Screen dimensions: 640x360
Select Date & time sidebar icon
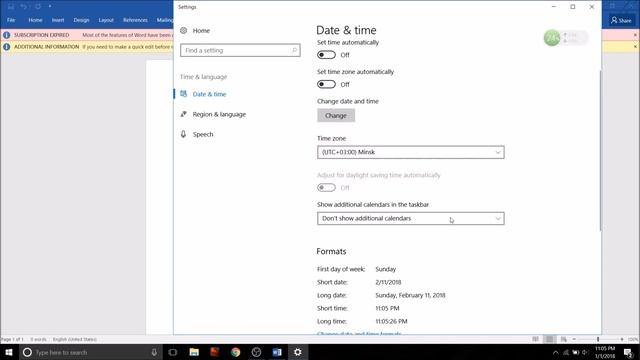coord(184,94)
